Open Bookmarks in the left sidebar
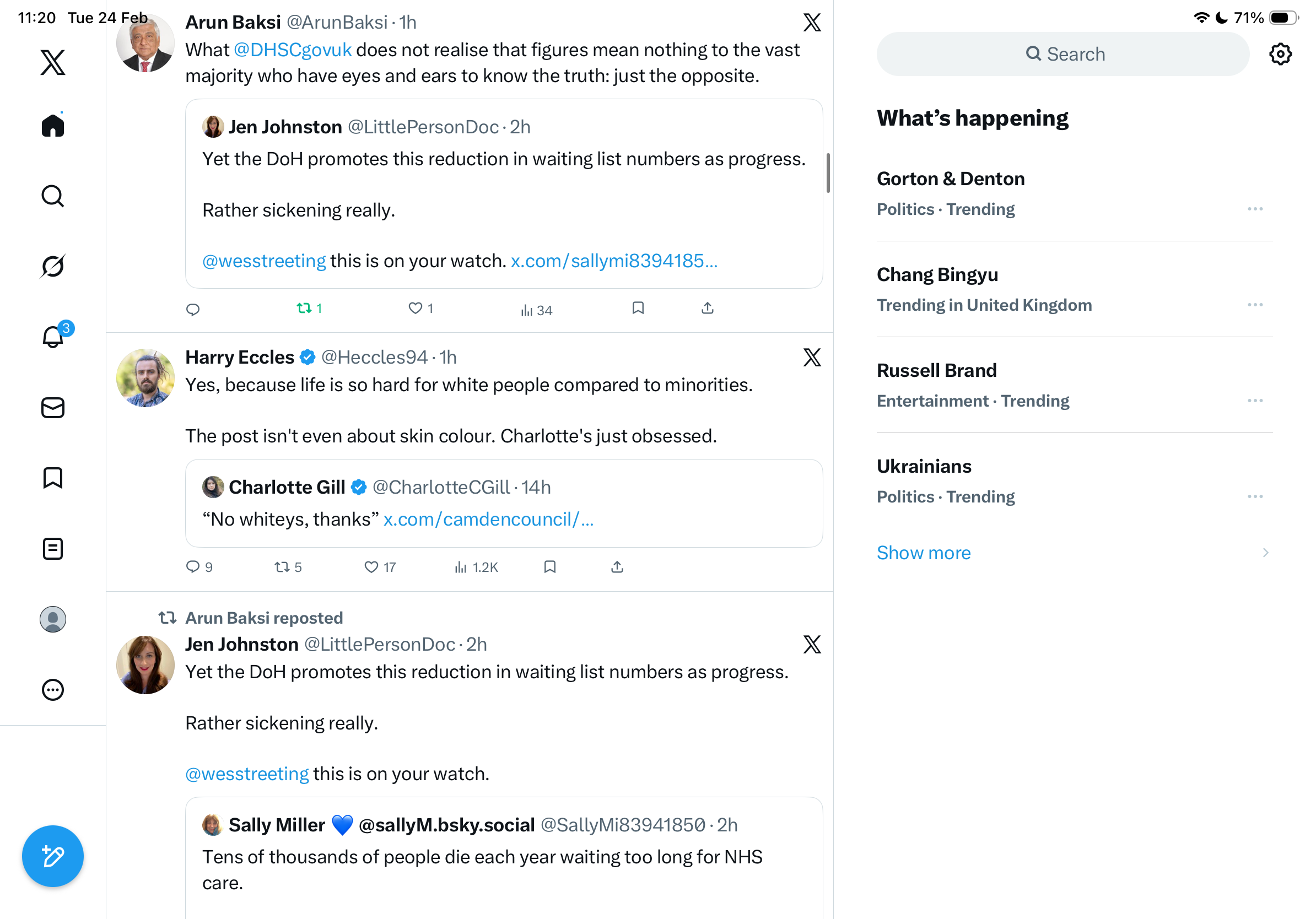This screenshot has height=919, width=1316. coord(53,478)
